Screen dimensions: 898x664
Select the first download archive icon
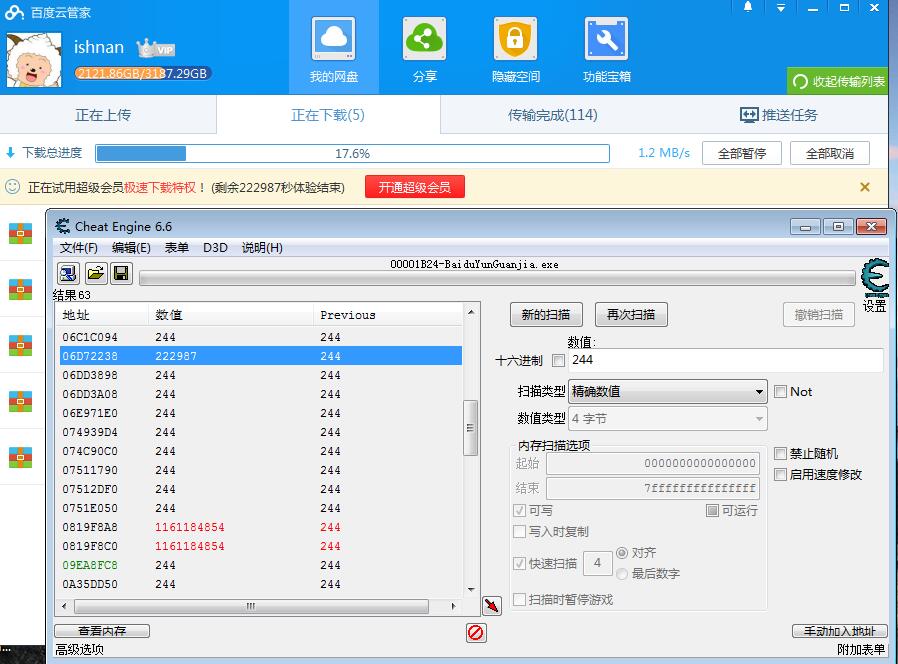point(20,233)
